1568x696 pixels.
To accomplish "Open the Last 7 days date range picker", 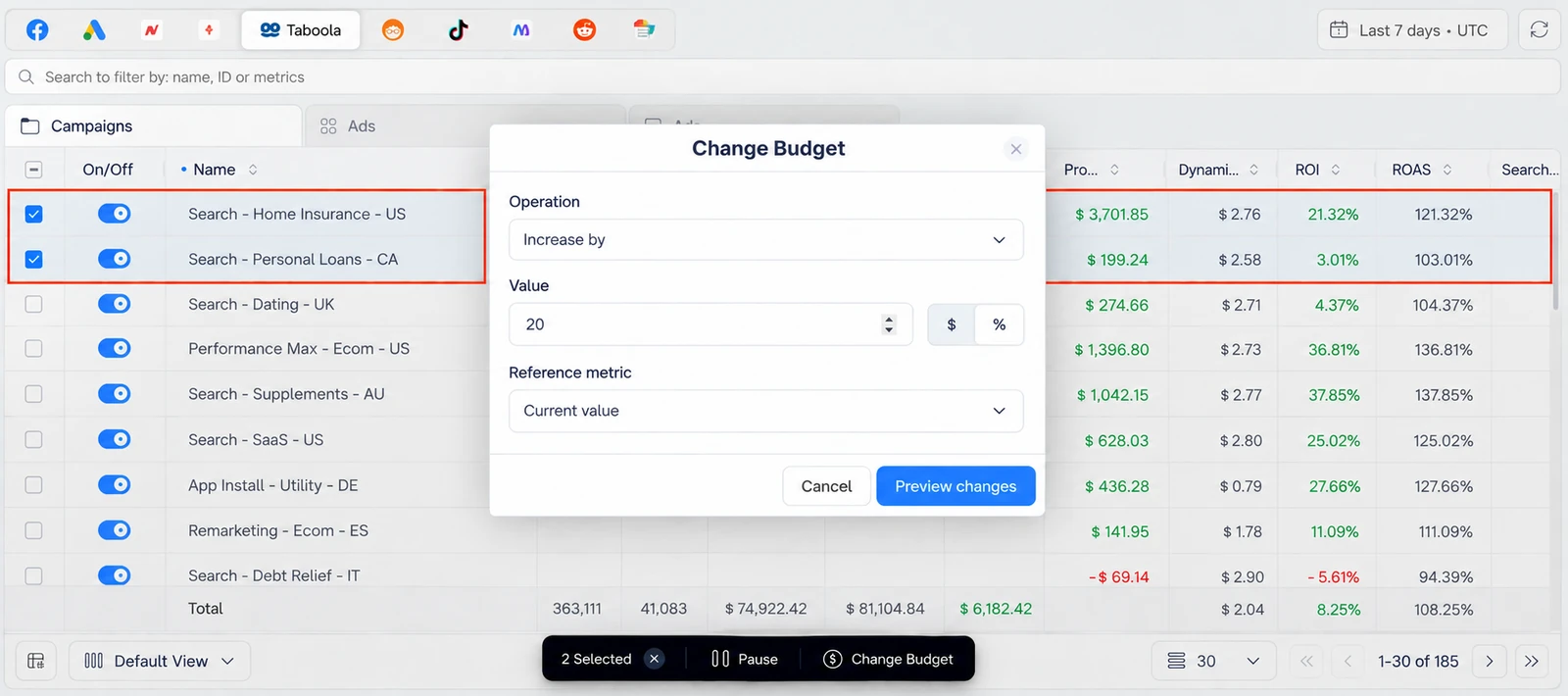I will (1412, 30).
